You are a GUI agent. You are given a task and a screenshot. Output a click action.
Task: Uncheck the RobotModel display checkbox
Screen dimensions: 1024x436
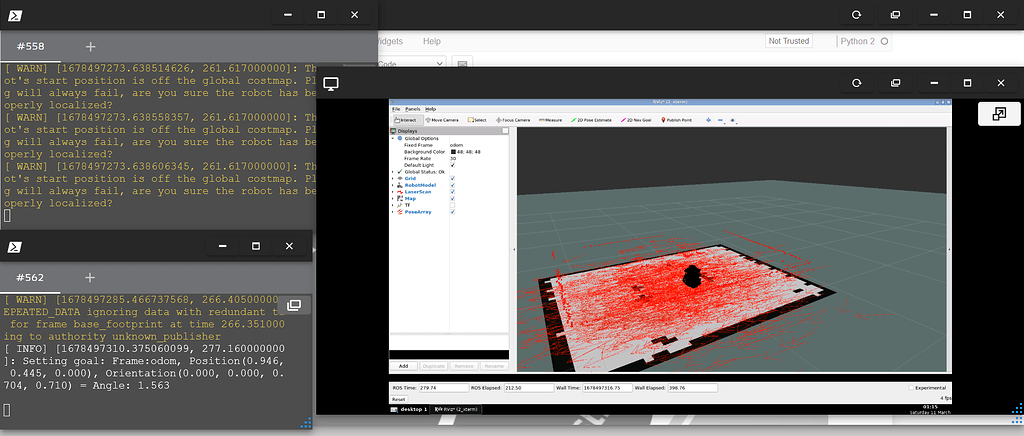click(453, 185)
